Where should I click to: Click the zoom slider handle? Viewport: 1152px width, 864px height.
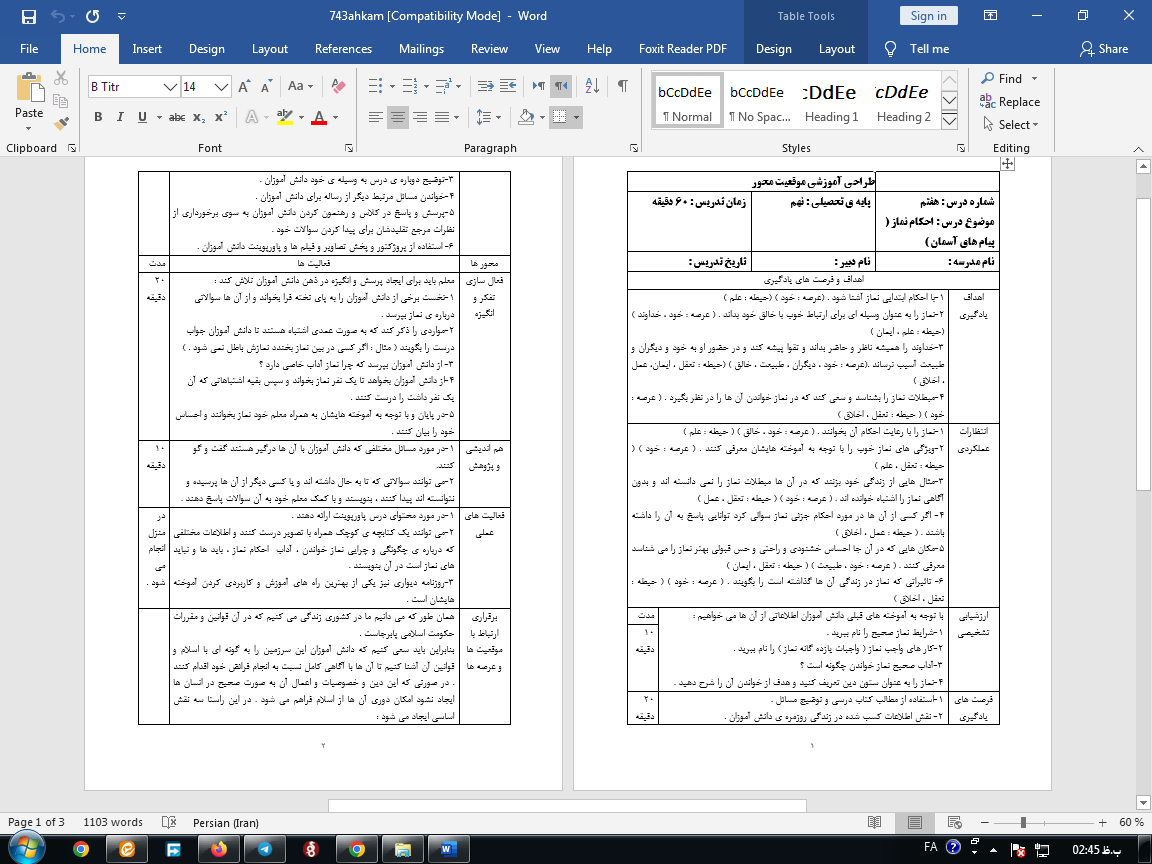coord(1022,822)
